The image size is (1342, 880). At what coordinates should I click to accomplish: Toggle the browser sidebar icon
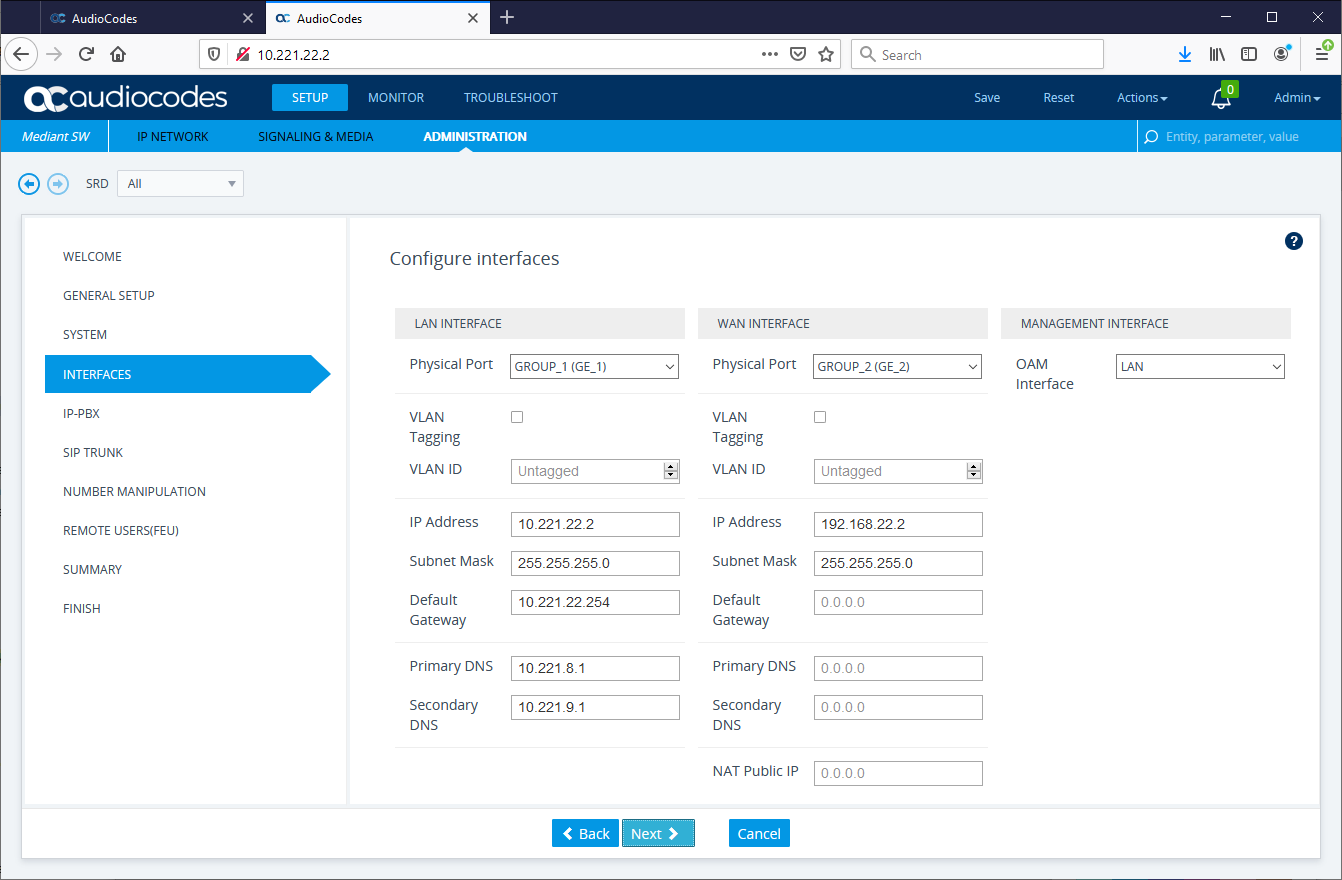(1249, 54)
